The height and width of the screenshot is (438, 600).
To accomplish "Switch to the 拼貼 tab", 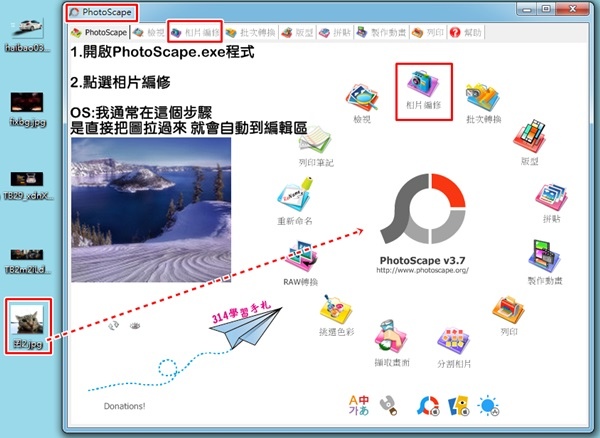I will [x=335, y=33].
